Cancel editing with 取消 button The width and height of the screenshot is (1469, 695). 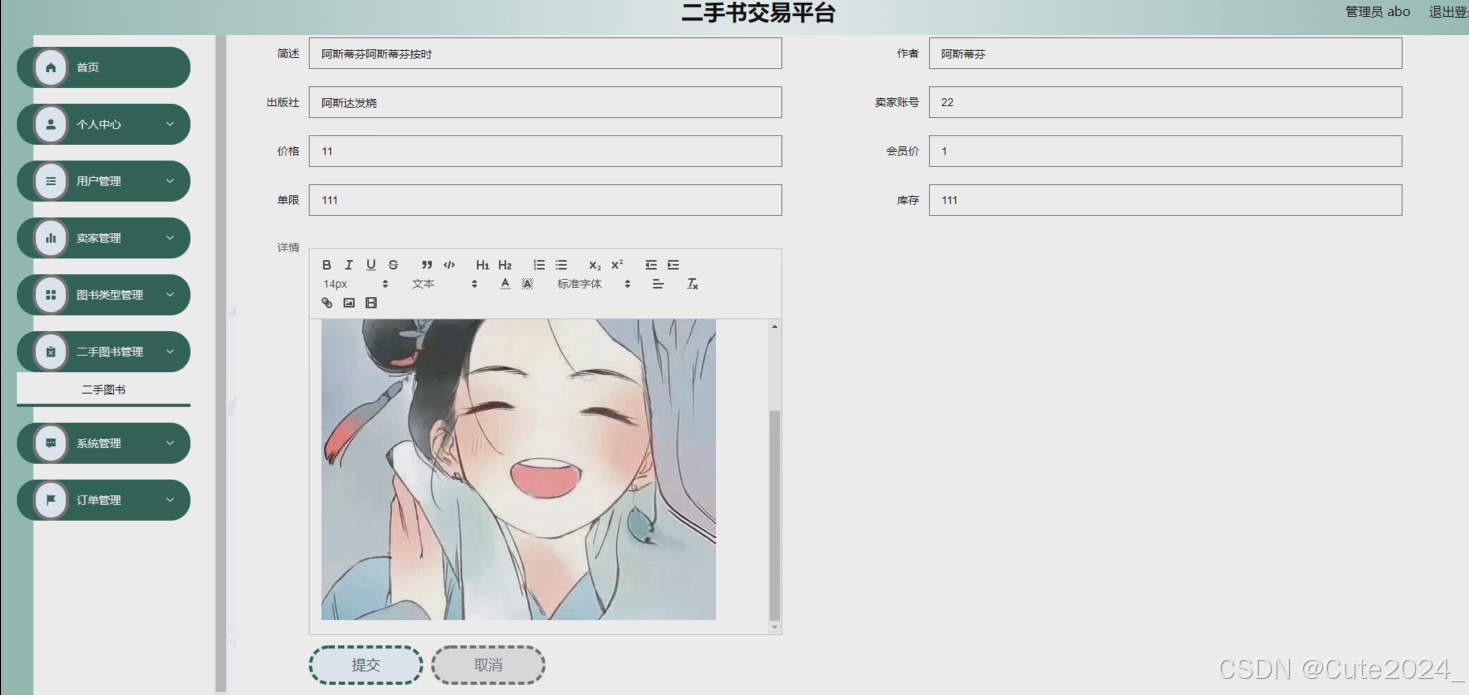488,665
